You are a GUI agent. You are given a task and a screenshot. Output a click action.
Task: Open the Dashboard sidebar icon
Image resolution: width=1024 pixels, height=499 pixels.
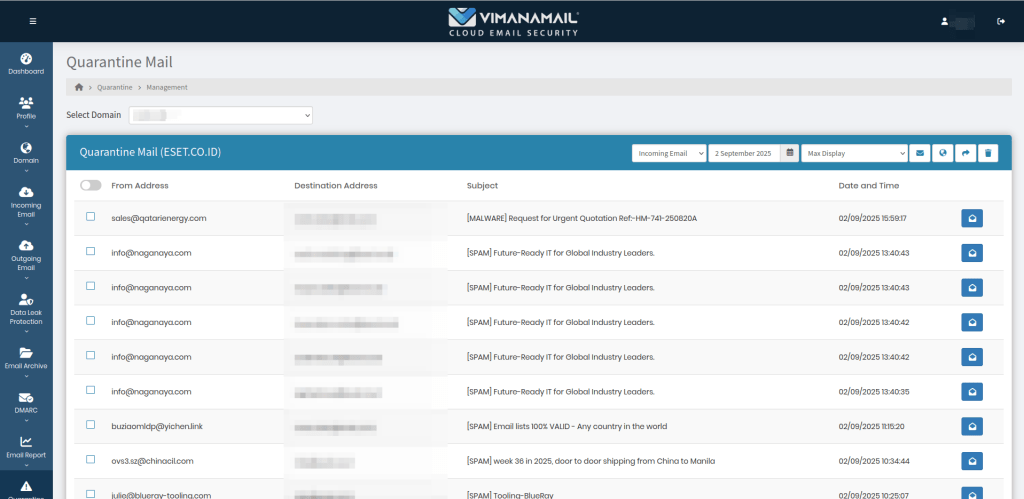pyautogui.click(x=26, y=59)
